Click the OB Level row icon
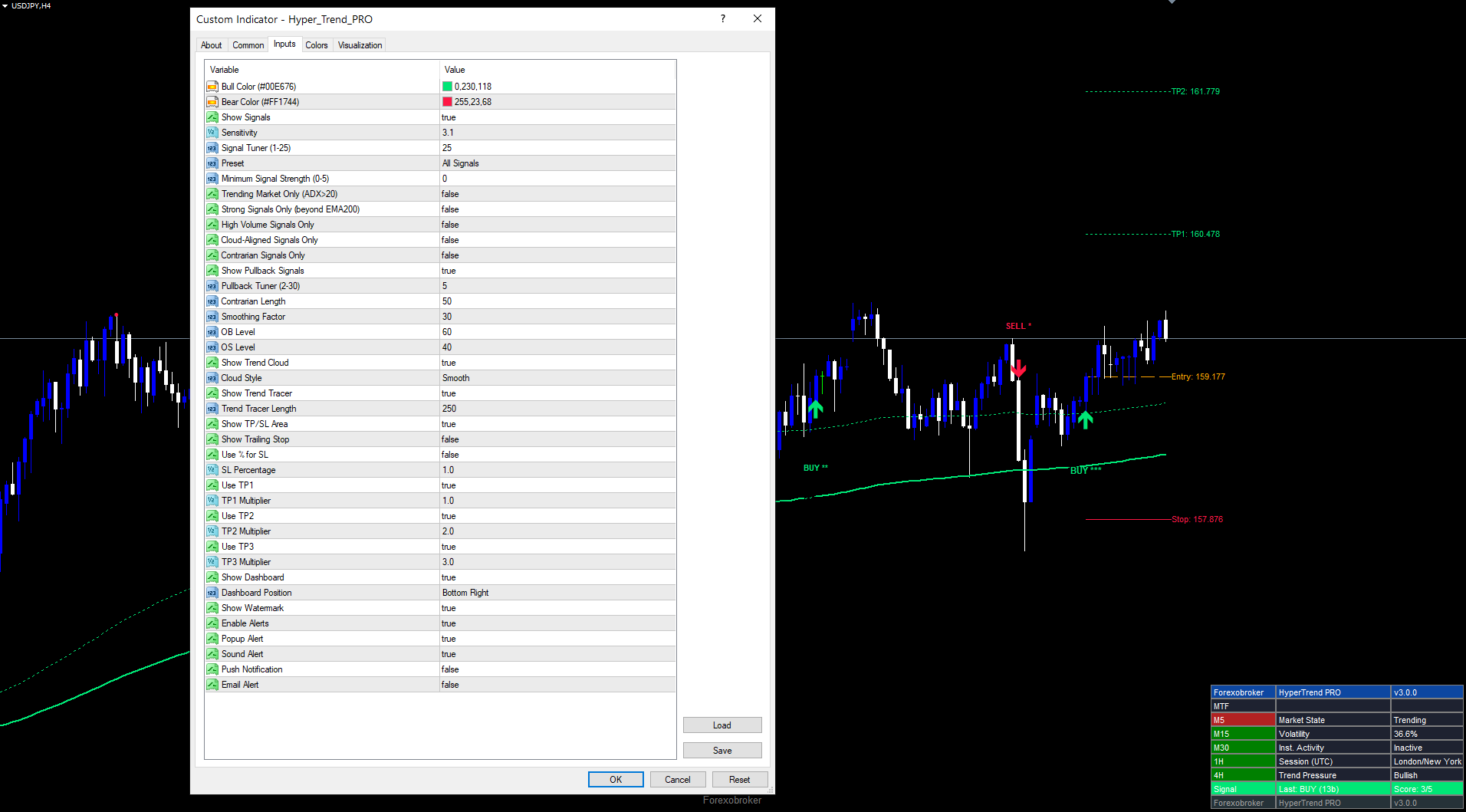Viewport: 1466px width, 812px height. tap(212, 332)
